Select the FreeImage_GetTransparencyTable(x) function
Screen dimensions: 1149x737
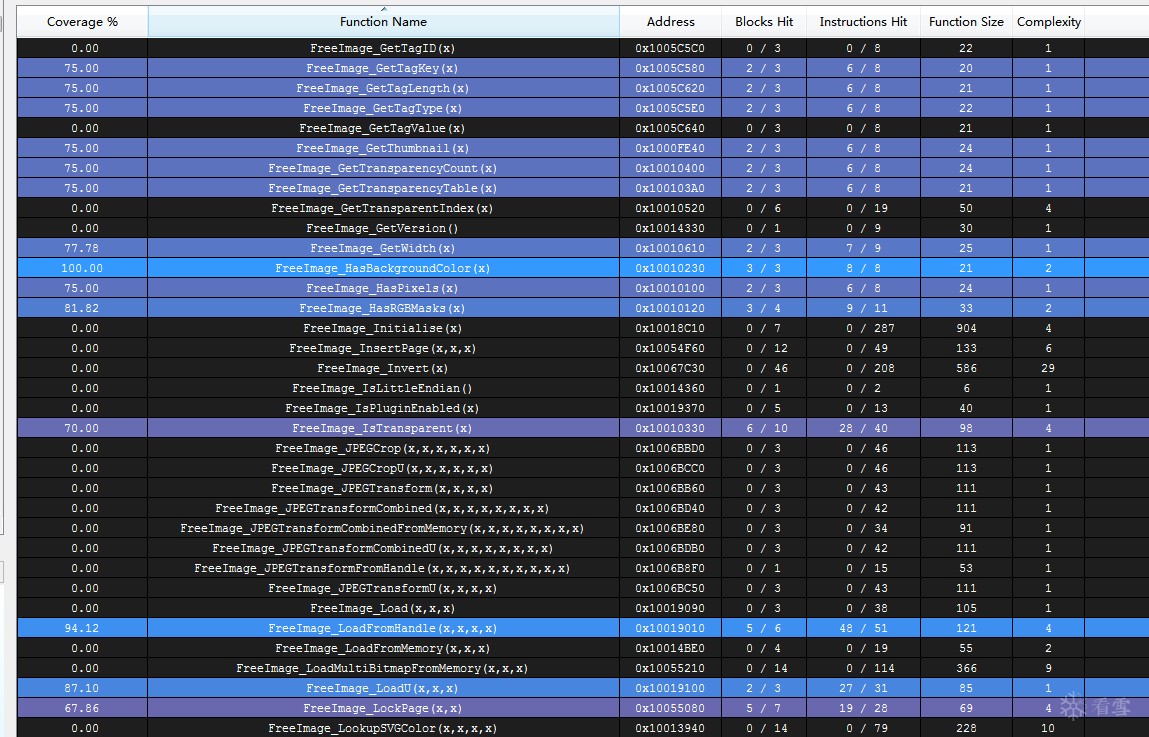click(383, 188)
